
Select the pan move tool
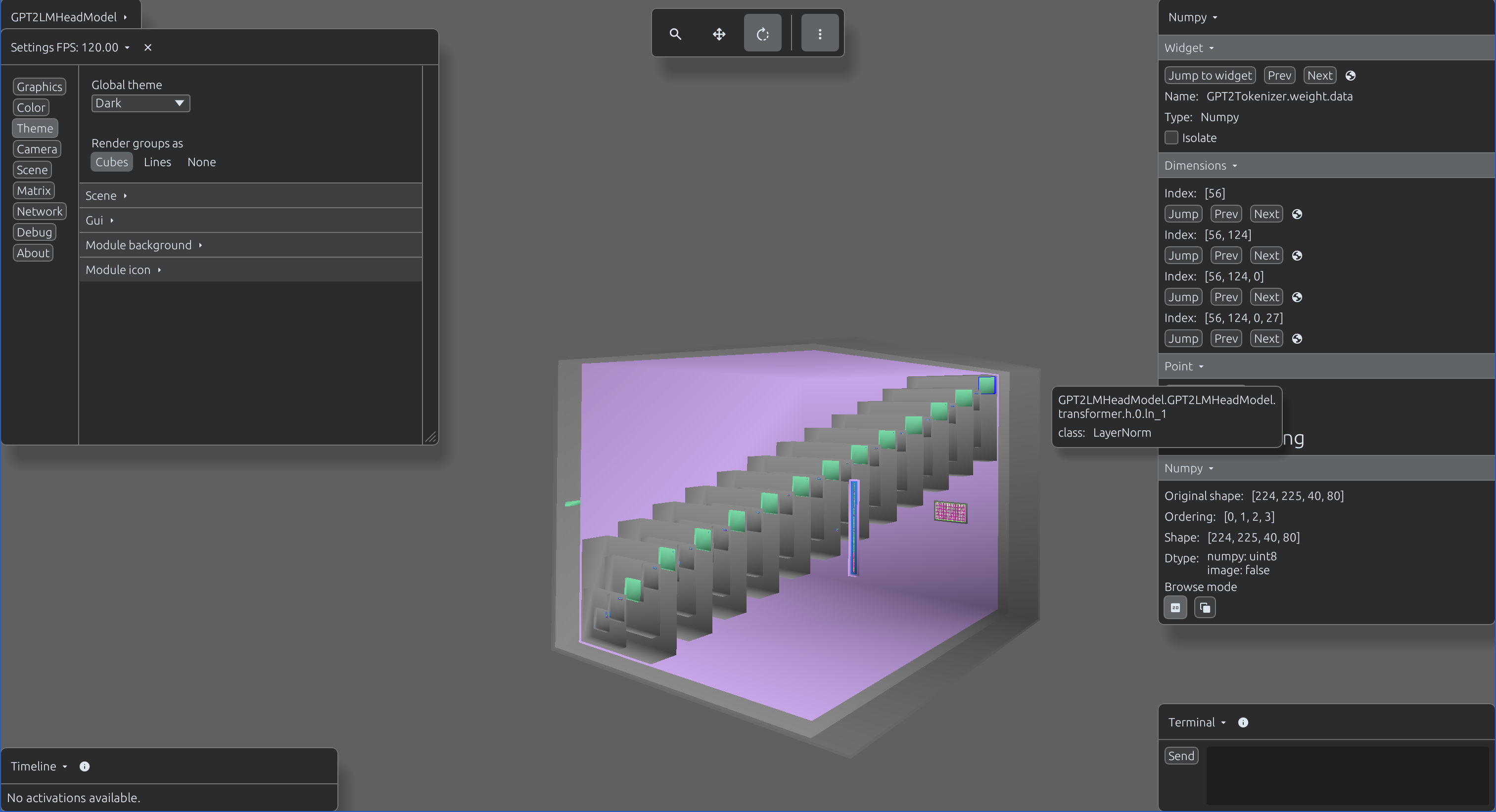(x=719, y=34)
